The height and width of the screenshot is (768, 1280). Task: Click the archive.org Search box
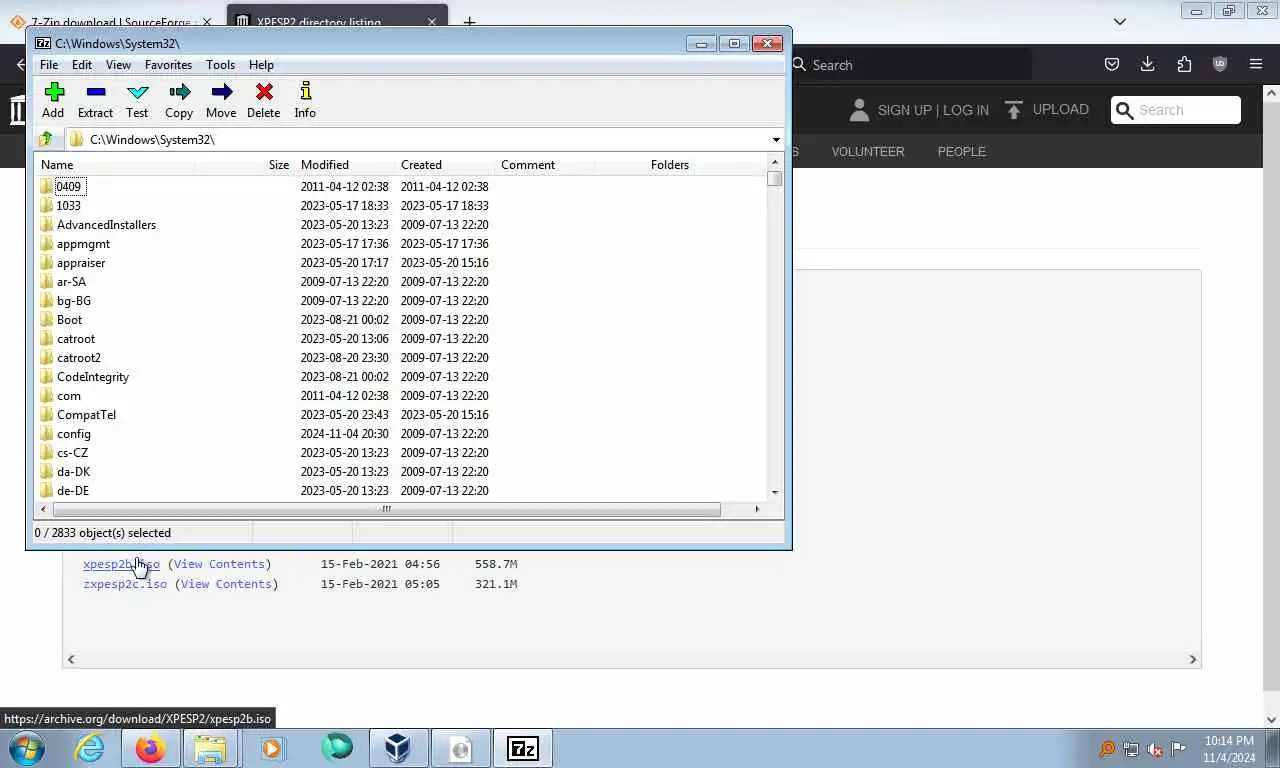click(x=1176, y=110)
